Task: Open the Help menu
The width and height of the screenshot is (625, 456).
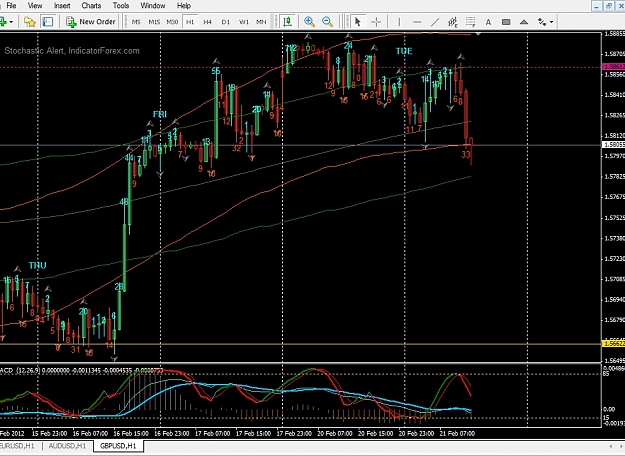Action: (184, 6)
